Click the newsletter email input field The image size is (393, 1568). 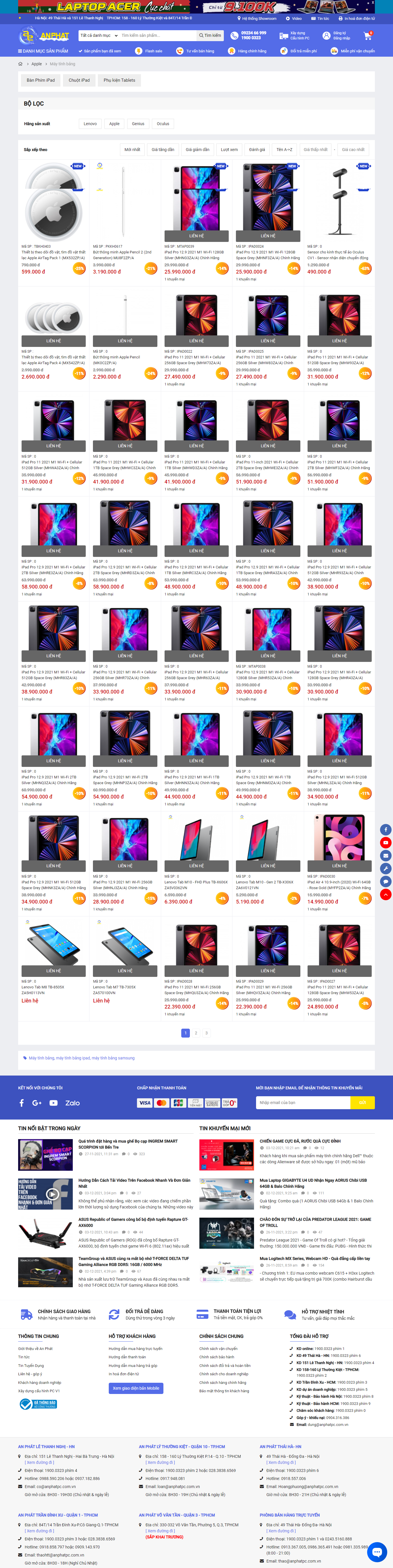coord(303,1103)
